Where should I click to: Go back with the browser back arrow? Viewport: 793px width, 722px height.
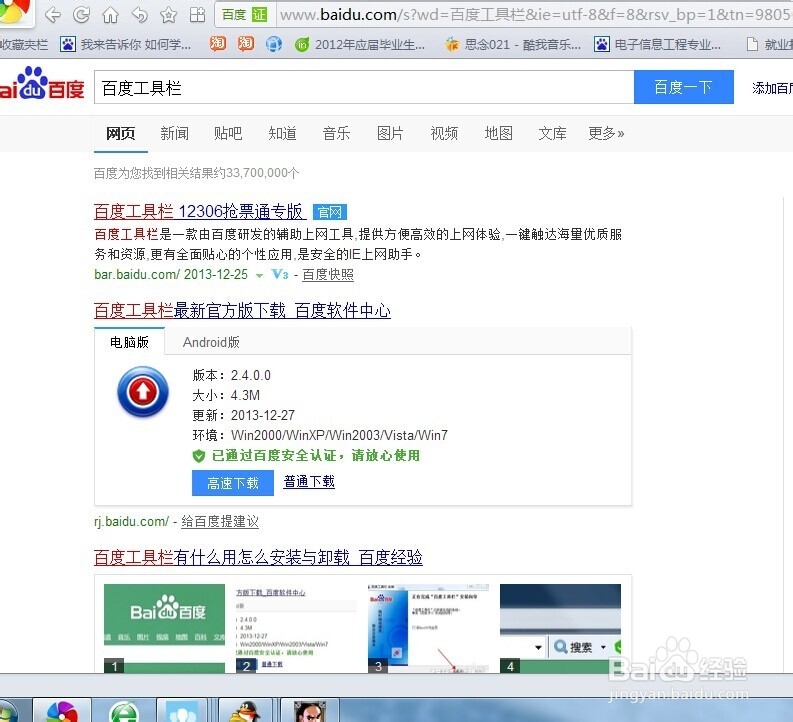[x=53, y=15]
